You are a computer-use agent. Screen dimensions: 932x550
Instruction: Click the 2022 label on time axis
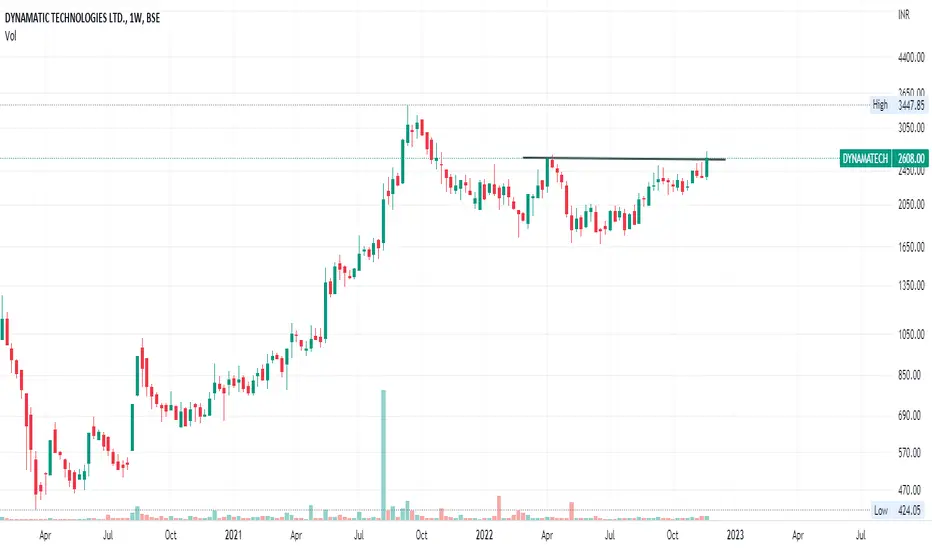point(484,535)
